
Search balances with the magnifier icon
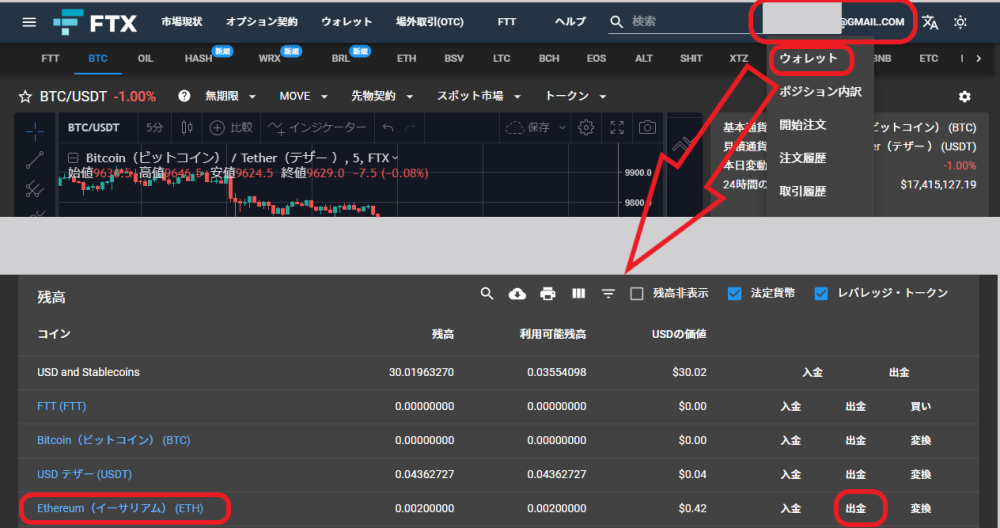[x=487, y=293]
